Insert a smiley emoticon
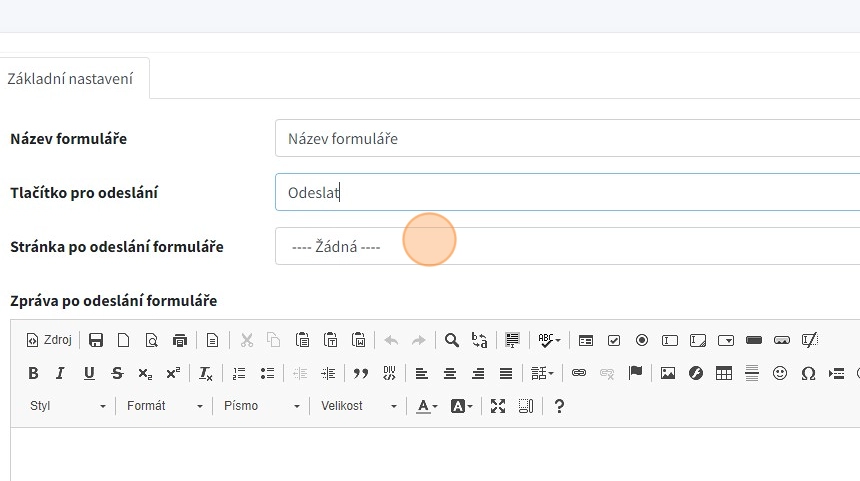860x481 pixels. tap(780, 373)
